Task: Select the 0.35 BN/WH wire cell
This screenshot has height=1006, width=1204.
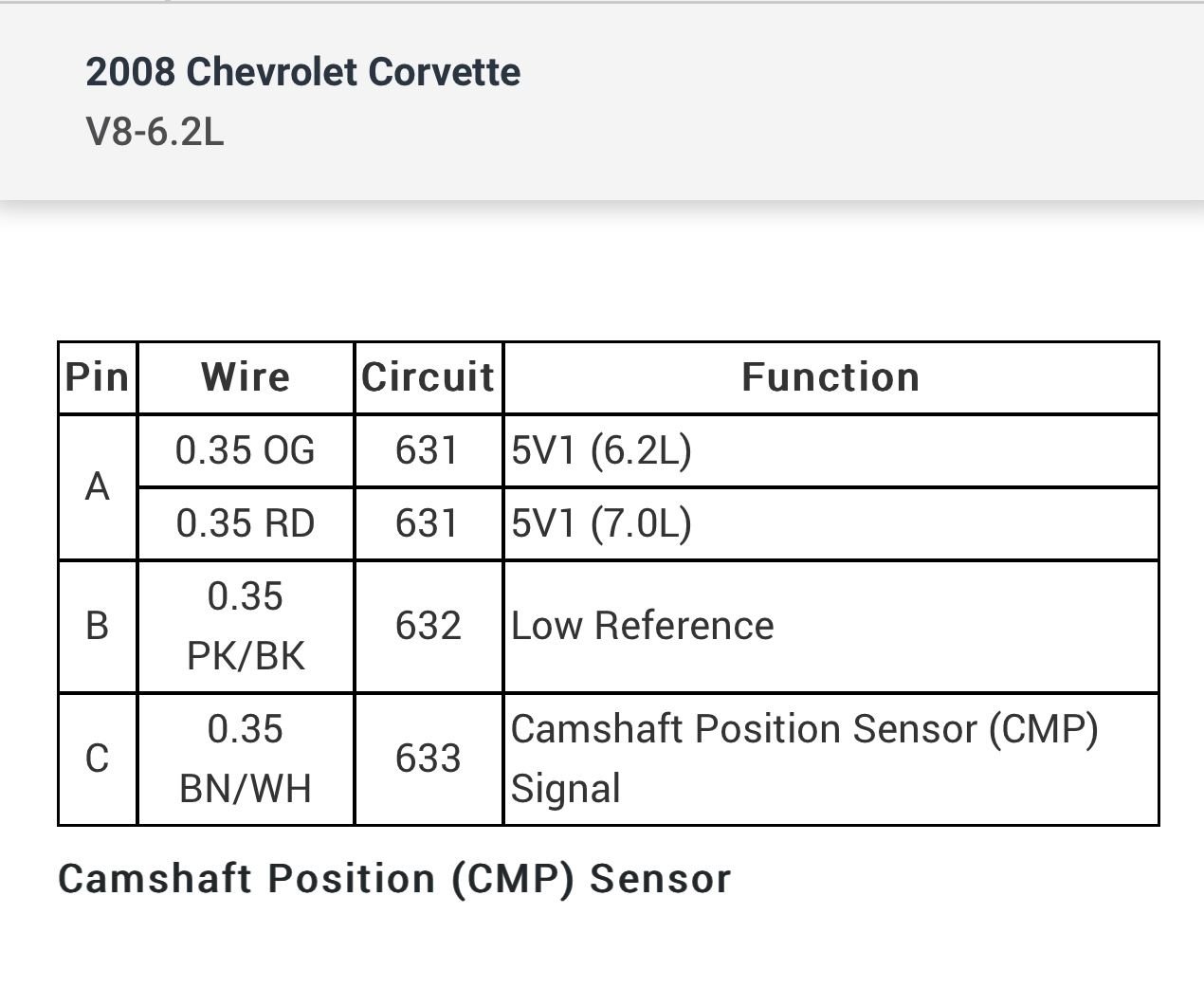Action: pos(246,759)
